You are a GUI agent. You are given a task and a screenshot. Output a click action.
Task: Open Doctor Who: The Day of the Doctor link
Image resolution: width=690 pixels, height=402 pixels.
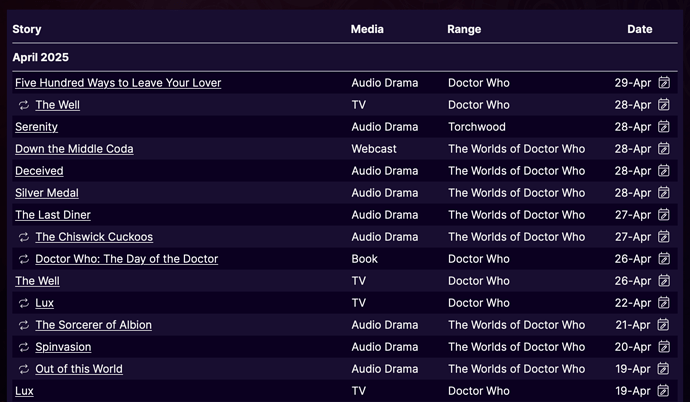click(x=127, y=259)
